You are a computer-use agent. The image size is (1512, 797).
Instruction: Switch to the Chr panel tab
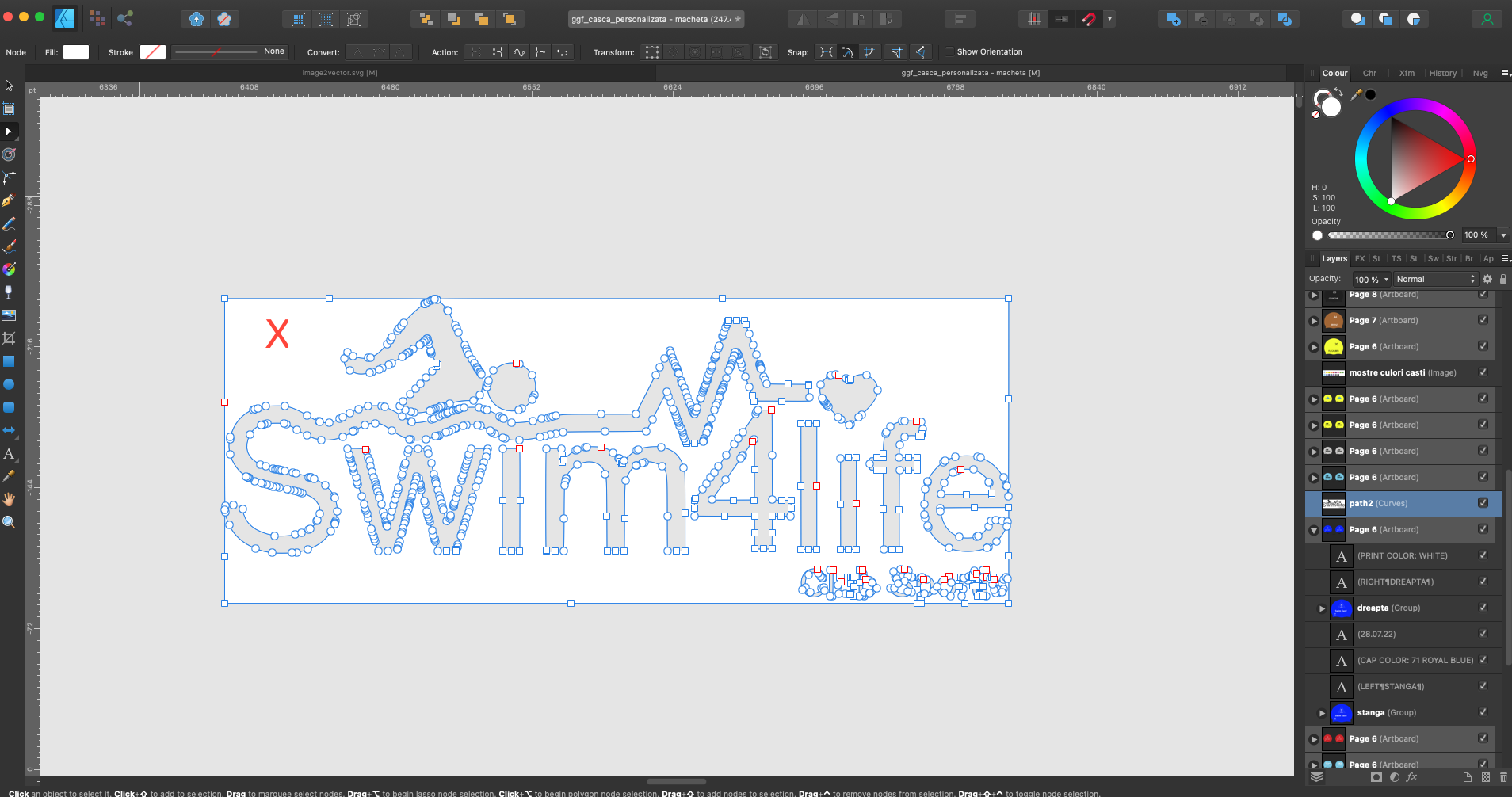coord(1369,73)
